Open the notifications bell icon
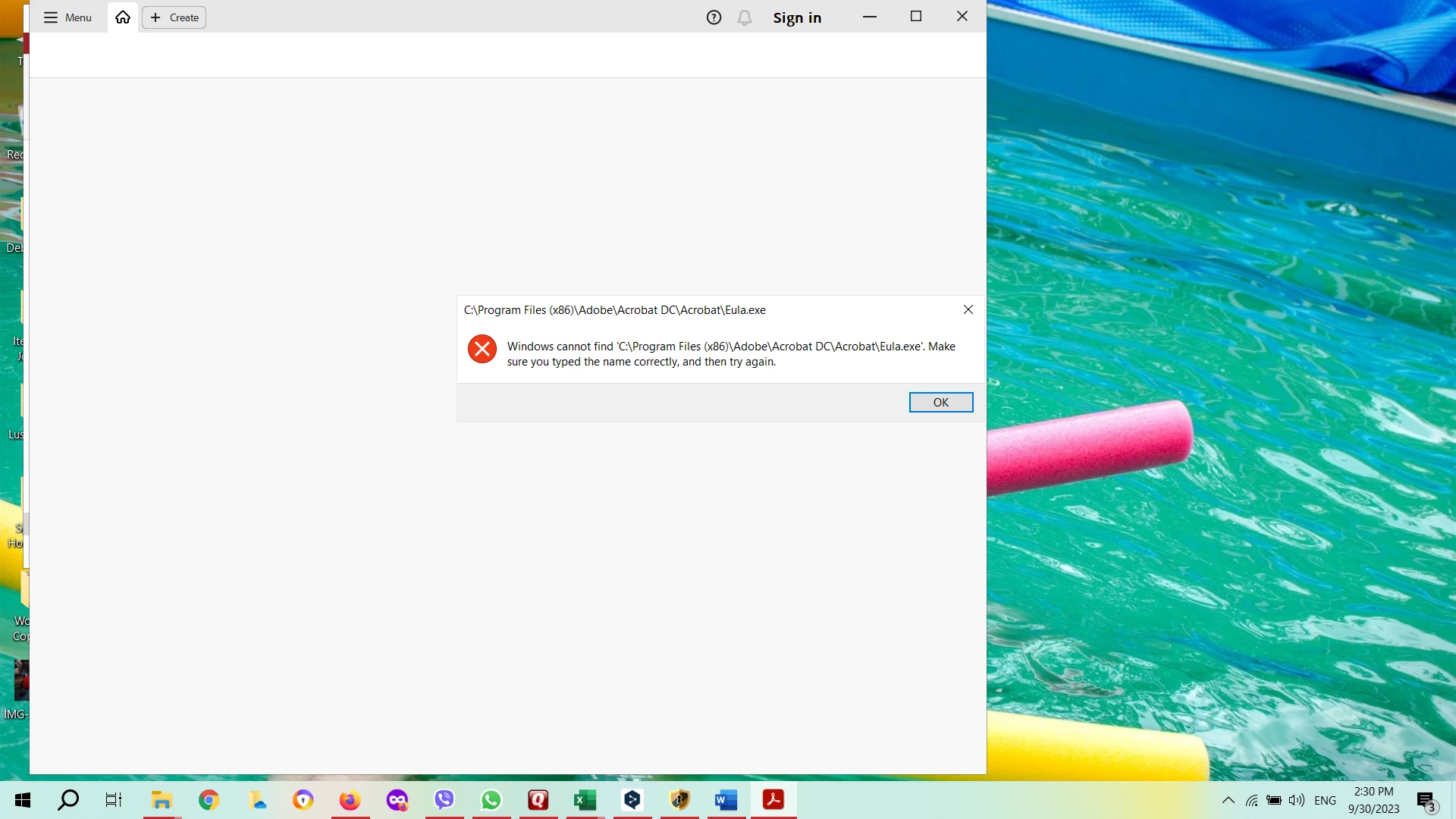Viewport: 1456px width, 819px height. (x=745, y=17)
